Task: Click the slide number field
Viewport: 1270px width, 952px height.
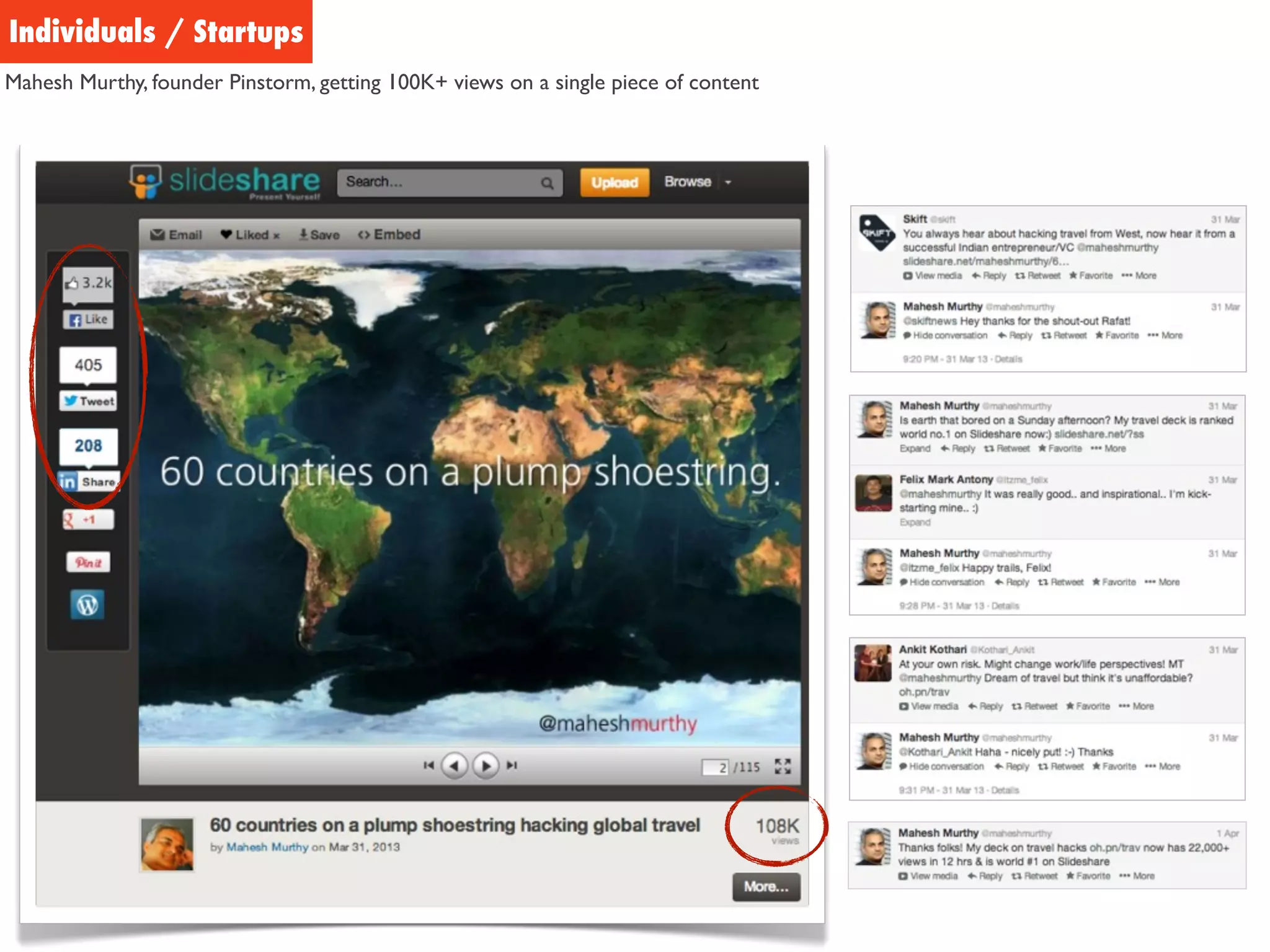Action: pos(716,767)
